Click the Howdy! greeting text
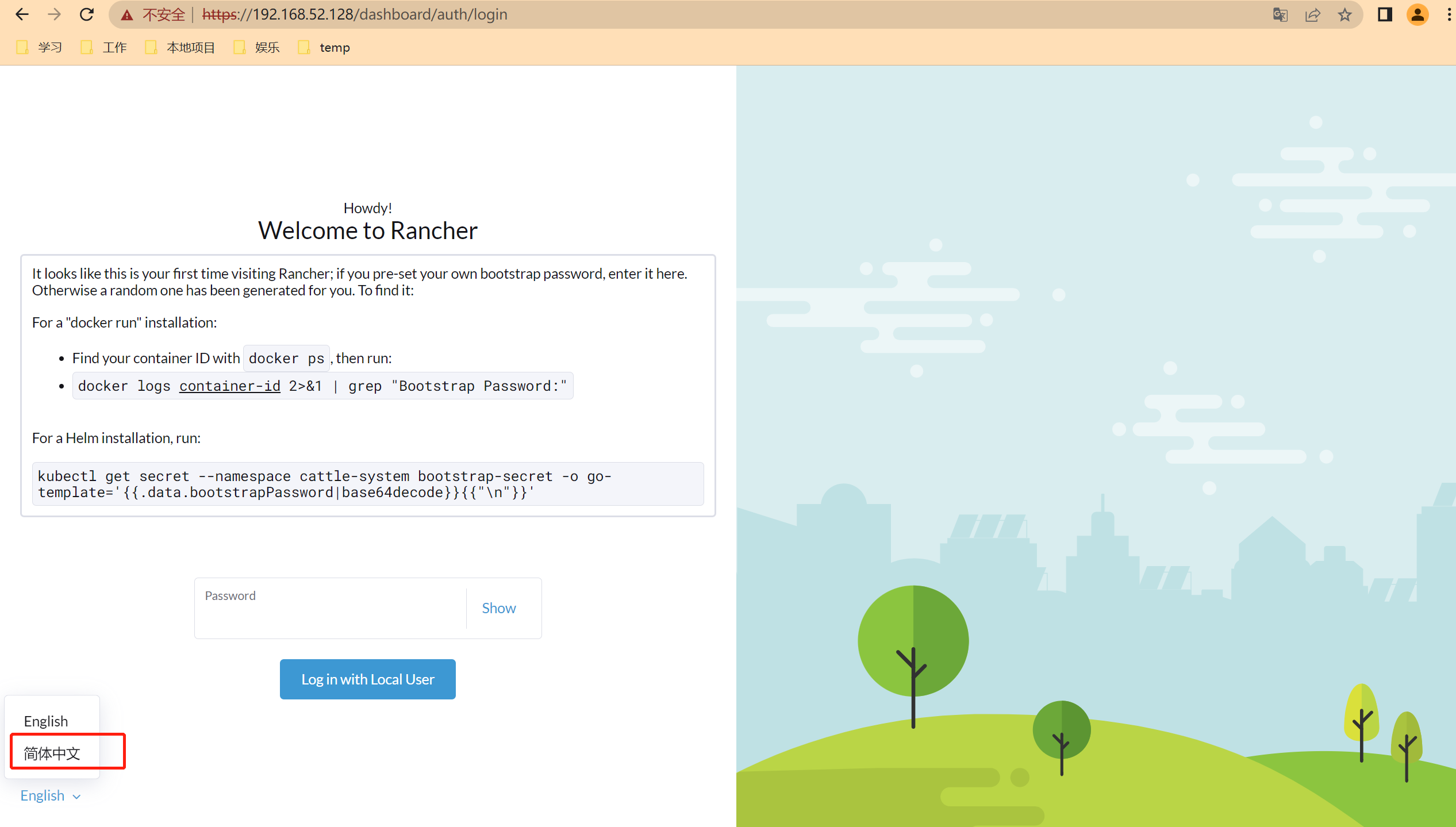Image resolution: width=1456 pixels, height=827 pixels. point(368,208)
